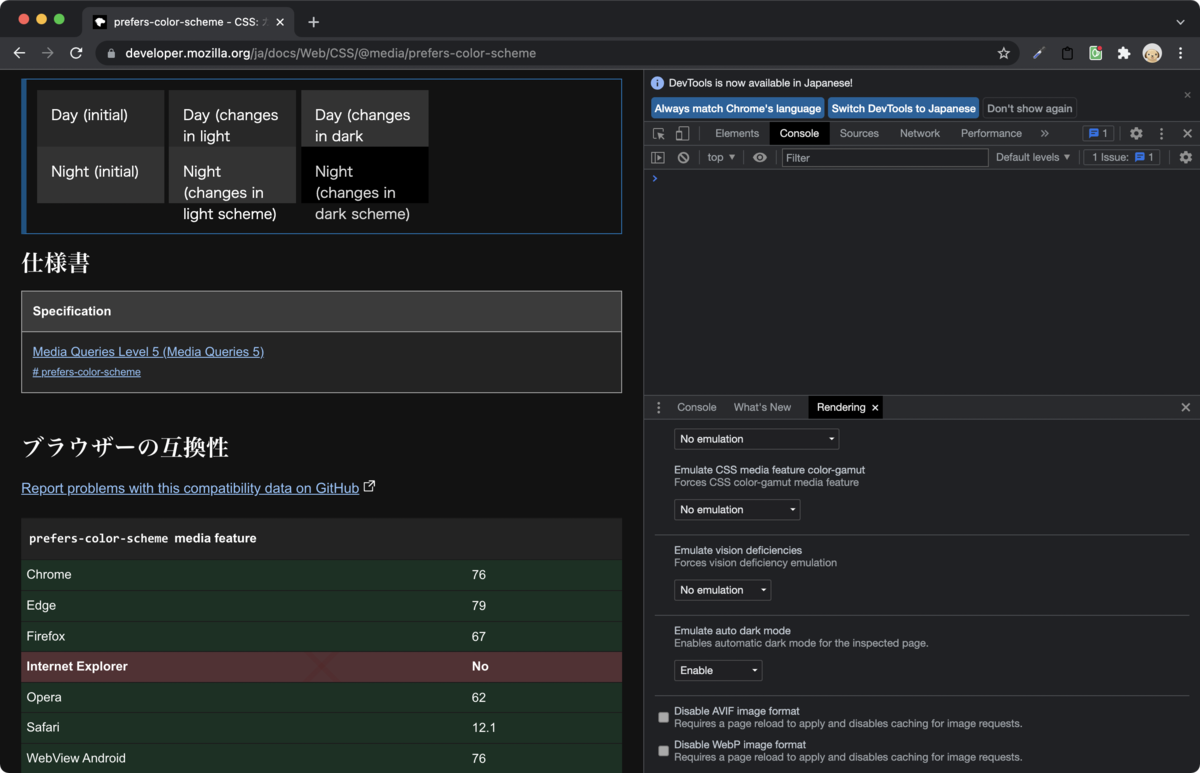Close the DevTools panel

click(1187, 133)
